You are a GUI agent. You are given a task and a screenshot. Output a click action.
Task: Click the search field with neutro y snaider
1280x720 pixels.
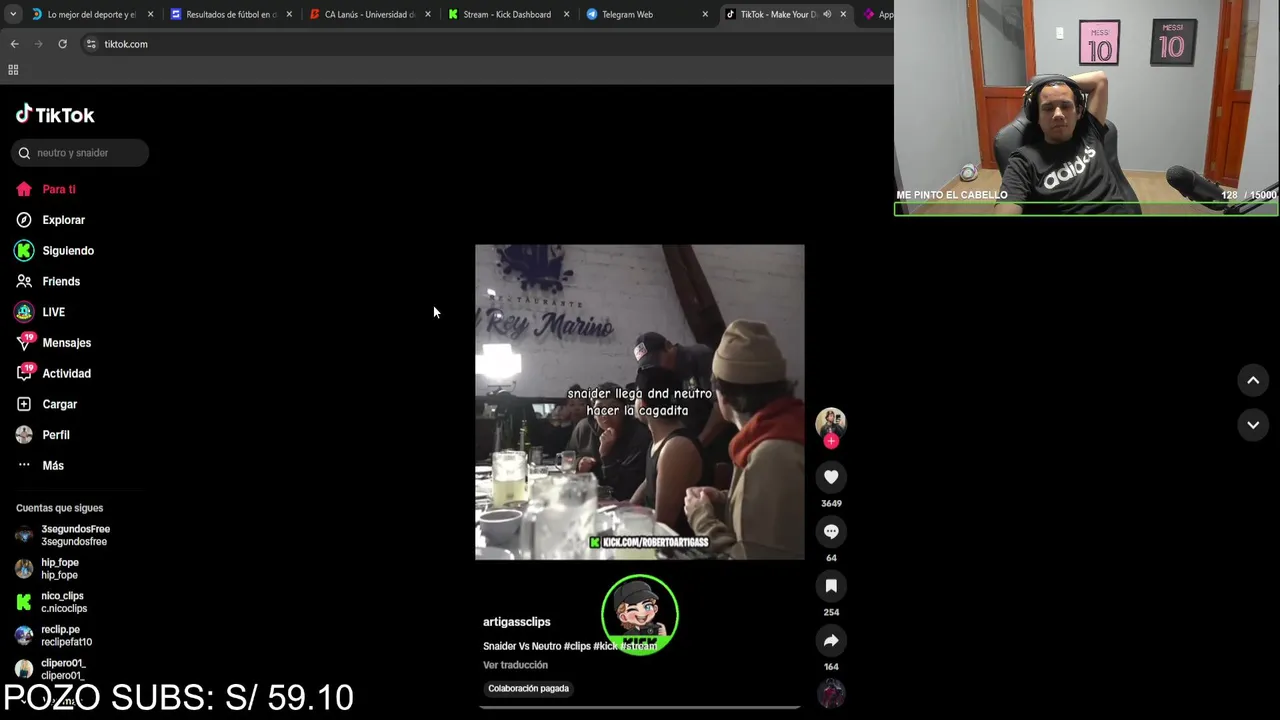[x=80, y=153]
